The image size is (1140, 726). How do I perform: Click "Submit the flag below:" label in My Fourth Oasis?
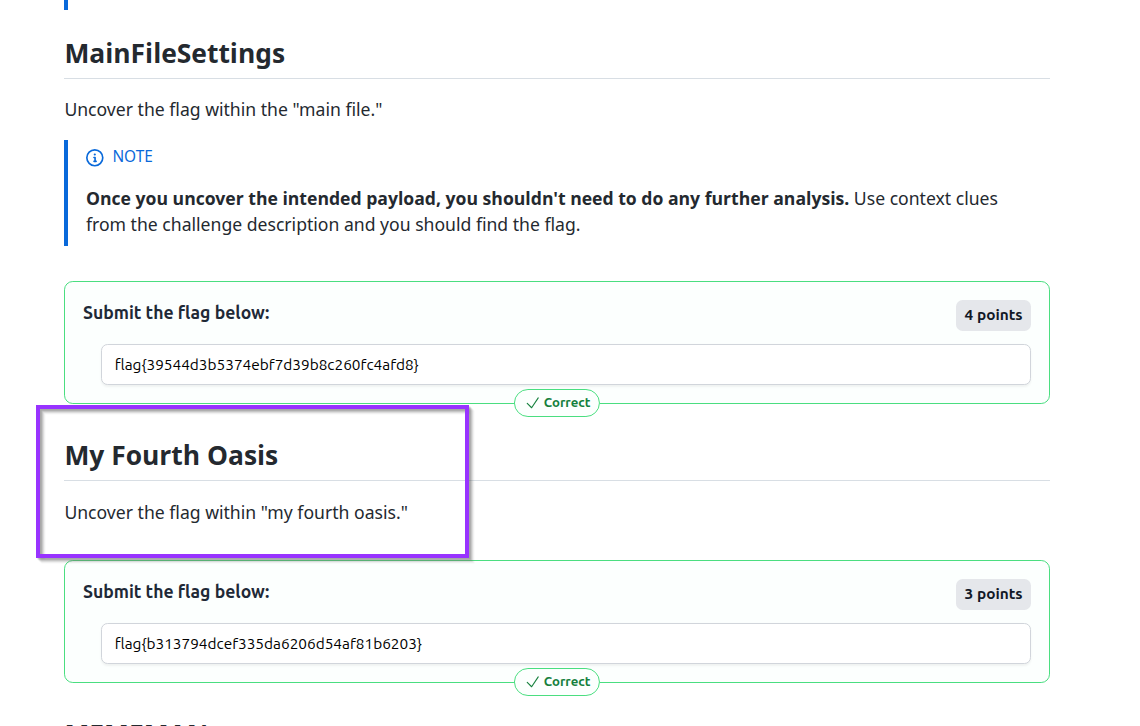click(x=176, y=592)
